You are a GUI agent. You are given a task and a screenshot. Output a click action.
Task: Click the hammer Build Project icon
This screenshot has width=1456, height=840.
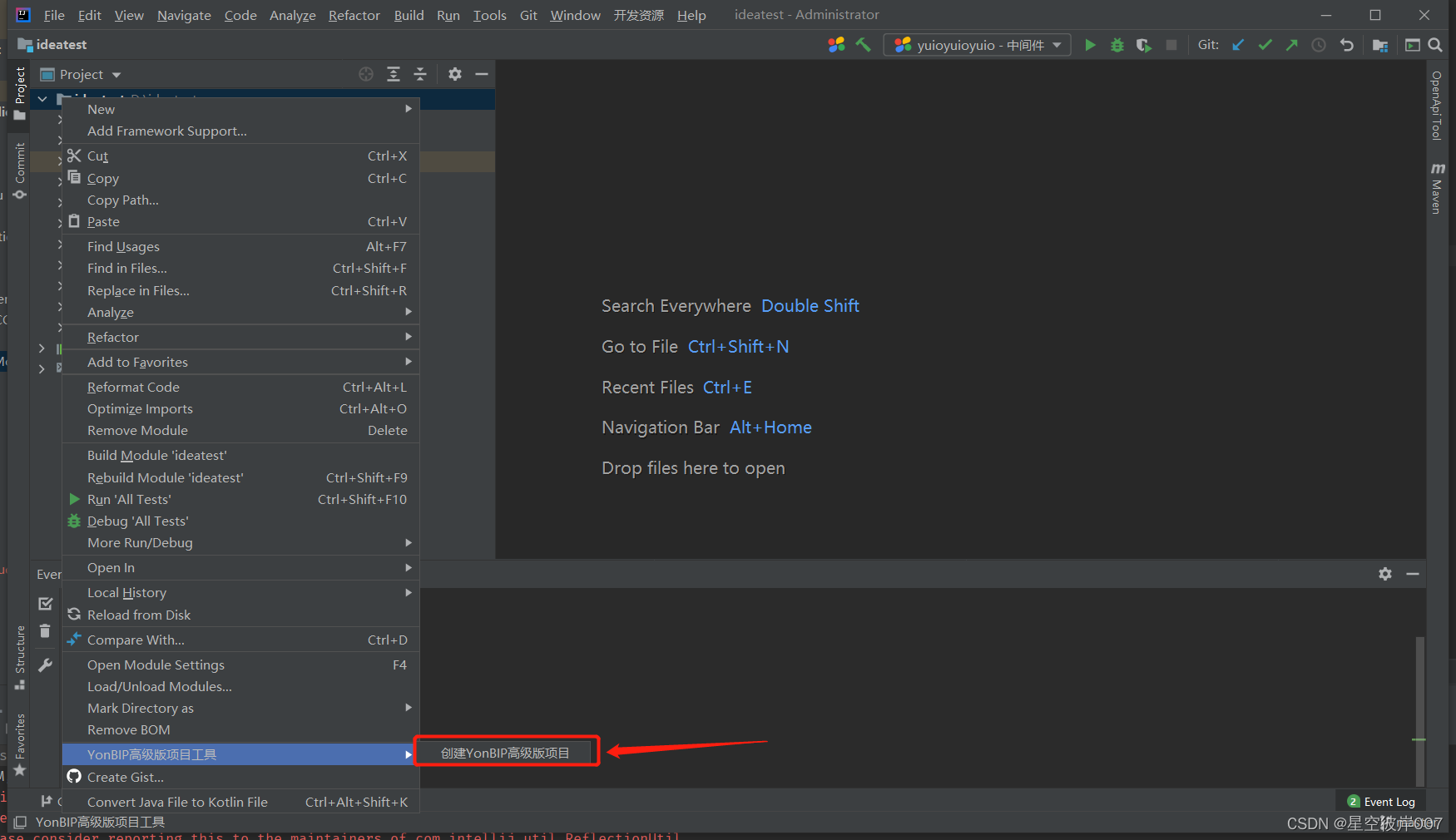pyautogui.click(x=864, y=45)
